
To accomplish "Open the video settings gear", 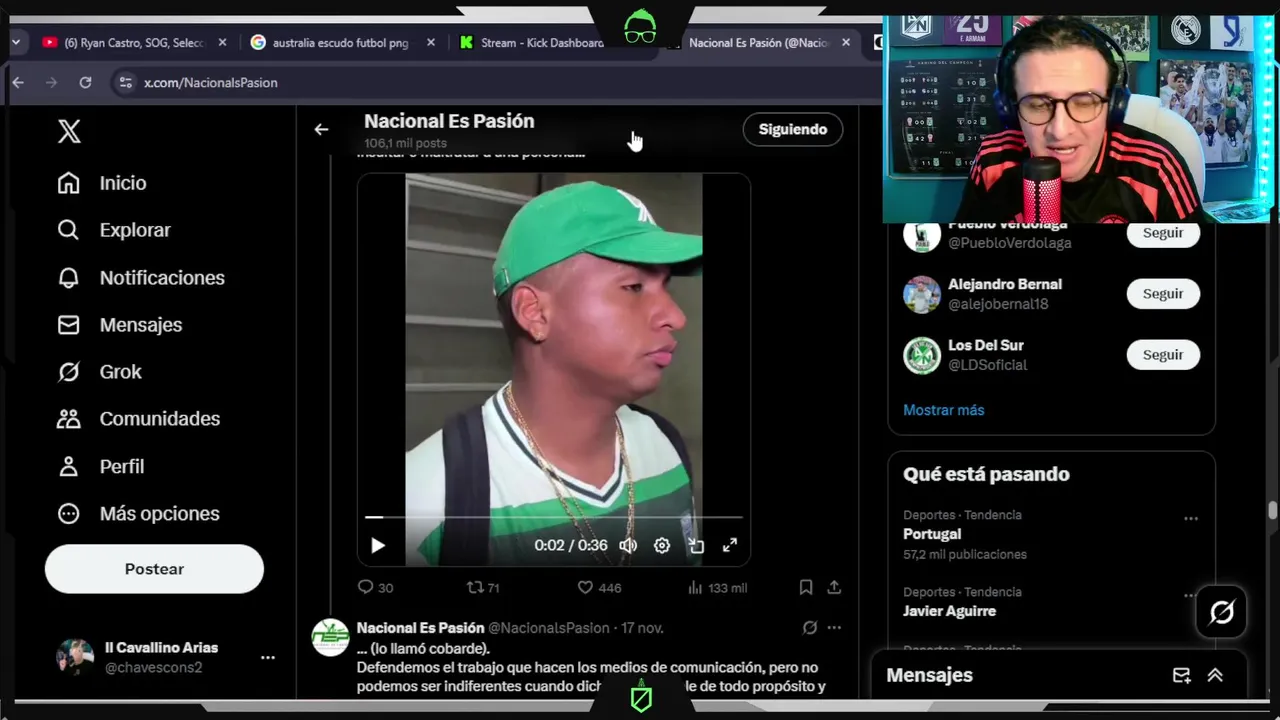I will (x=662, y=545).
